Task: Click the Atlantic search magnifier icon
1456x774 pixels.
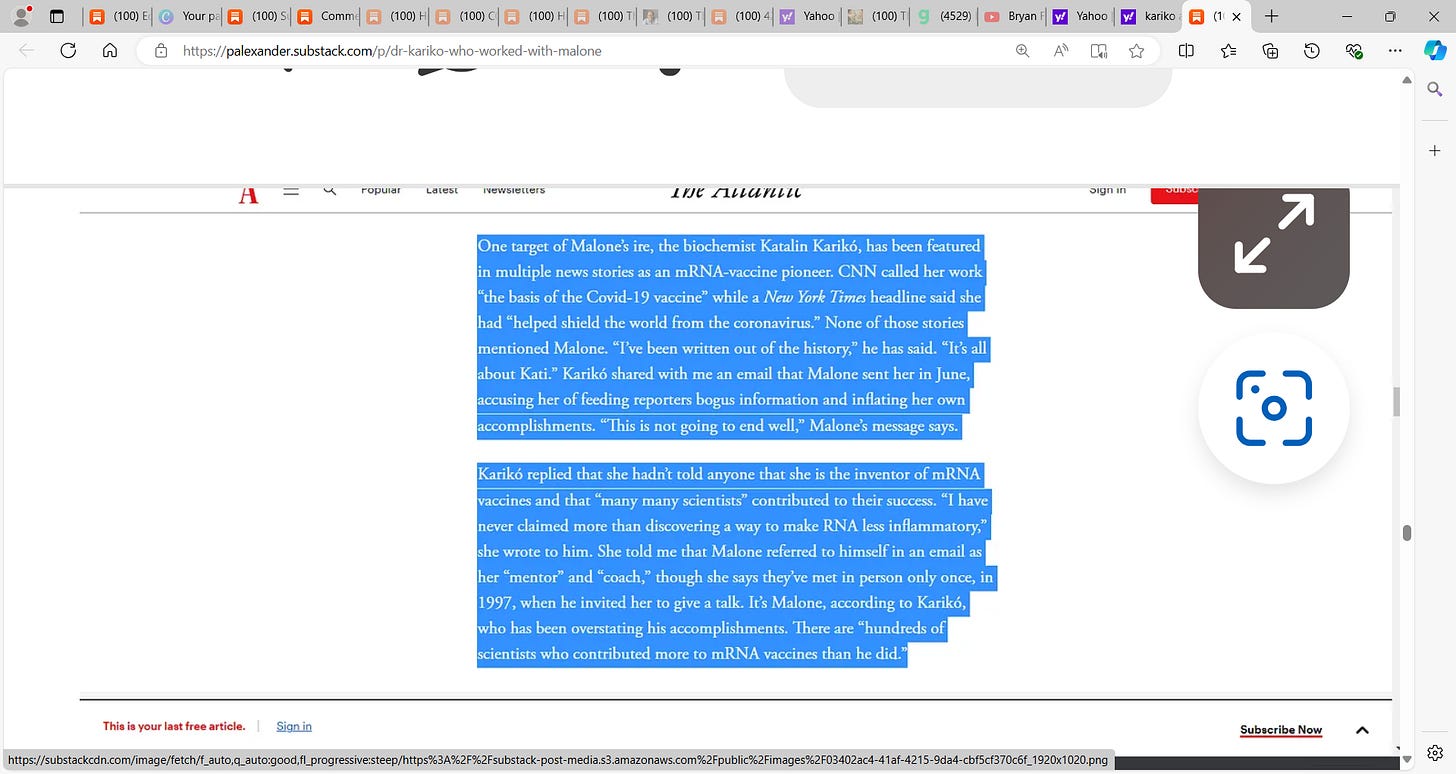Action: click(329, 190)
